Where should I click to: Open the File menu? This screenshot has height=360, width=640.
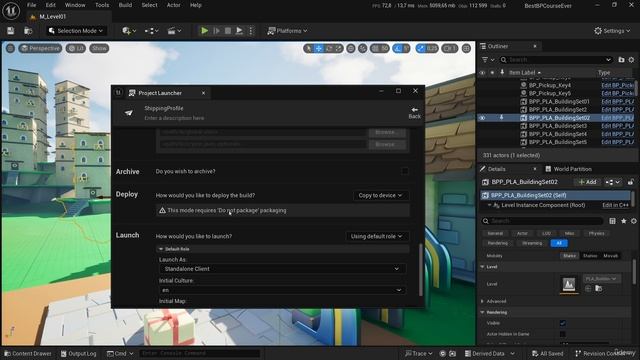(x=31, y=5)
